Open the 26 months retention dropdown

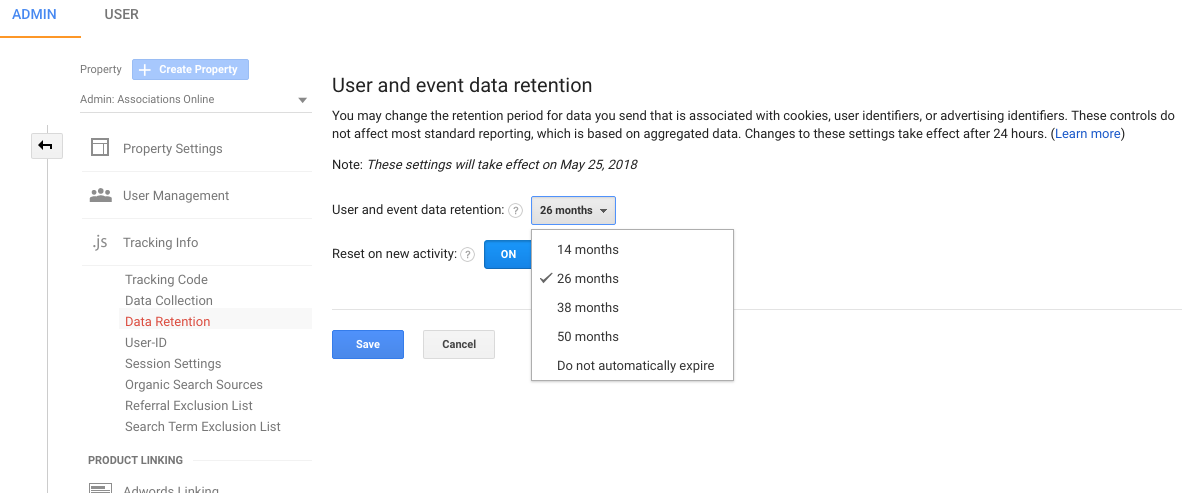[573, 211]
